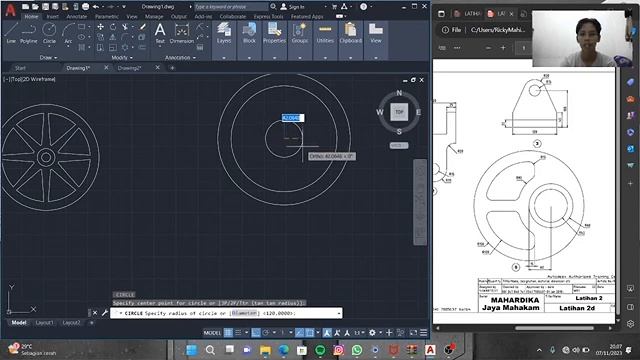Click the command line customize wrench icon
The width and height of the screenshot is (640, 360).
104,313
